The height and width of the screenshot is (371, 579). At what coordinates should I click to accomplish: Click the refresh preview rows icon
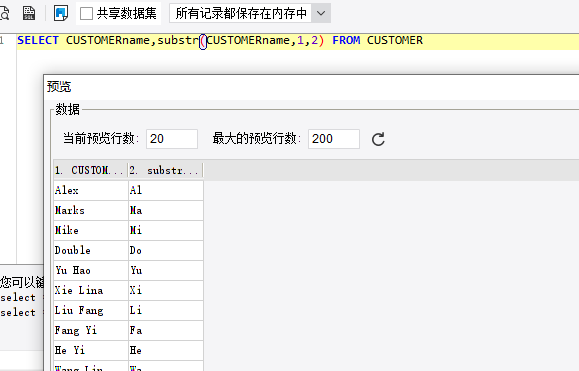(378, 139)
